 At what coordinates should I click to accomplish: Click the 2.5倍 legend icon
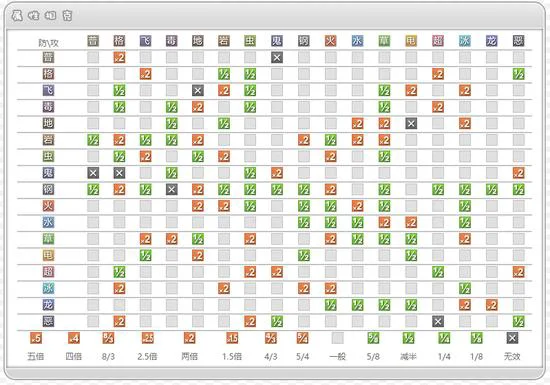click(x=148, y=338)
